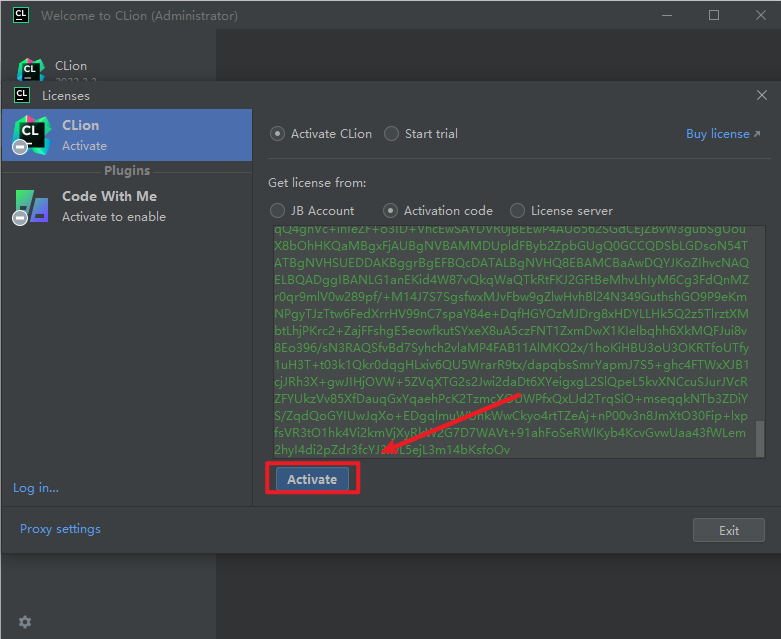The height and width of the screenshot is (639, 781).
Task: Click the CLion icon in Welcome title bar
Action: point(20,16)
